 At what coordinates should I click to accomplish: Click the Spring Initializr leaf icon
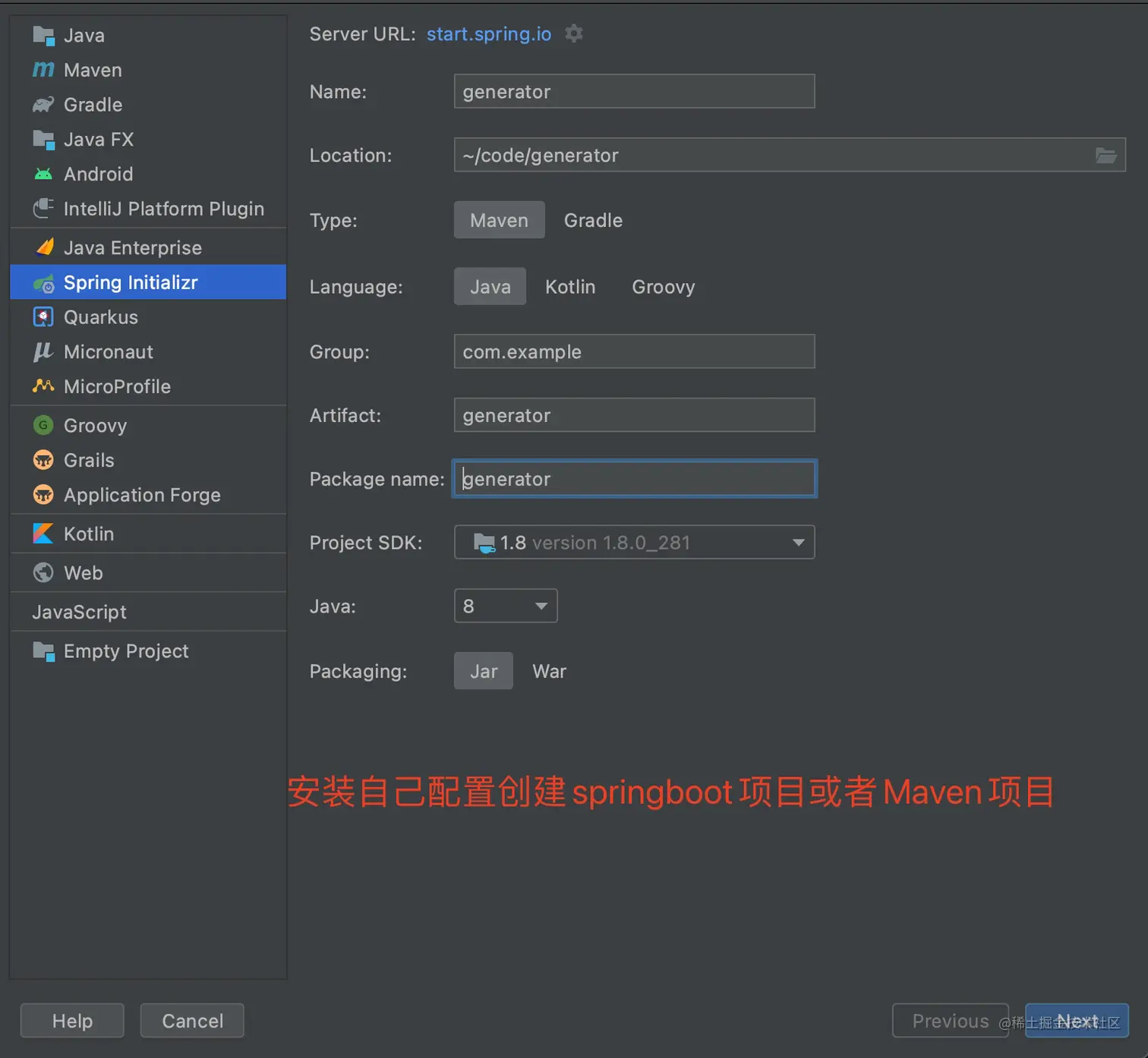pos(43,283)
